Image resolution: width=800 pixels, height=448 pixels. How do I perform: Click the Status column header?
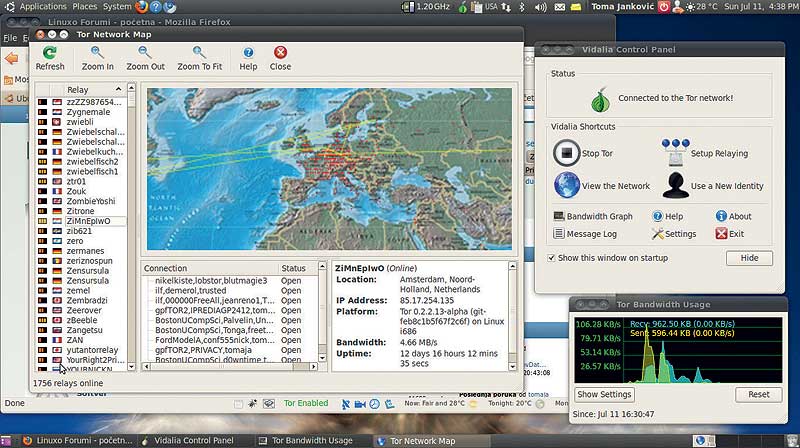[297, 268]
